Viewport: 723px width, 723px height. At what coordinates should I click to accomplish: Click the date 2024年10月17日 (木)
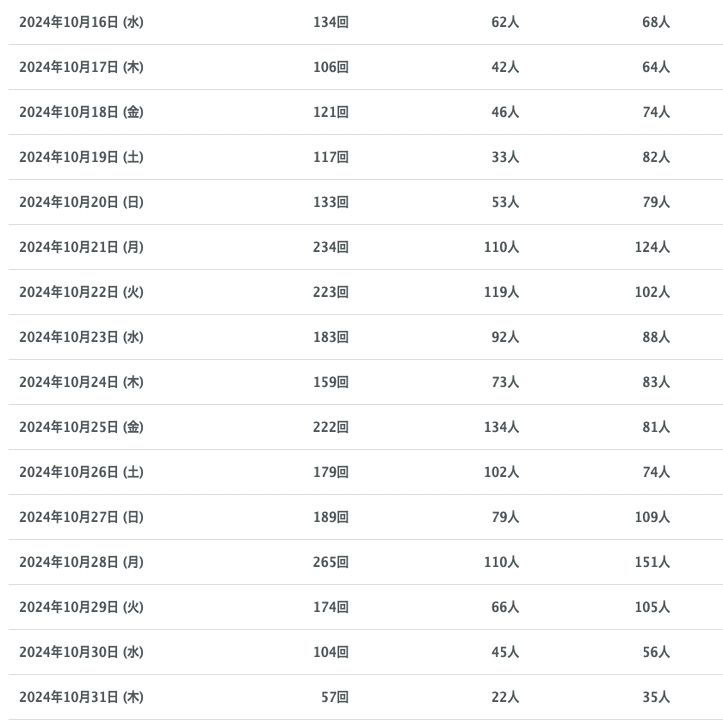[x=81, y=67]
